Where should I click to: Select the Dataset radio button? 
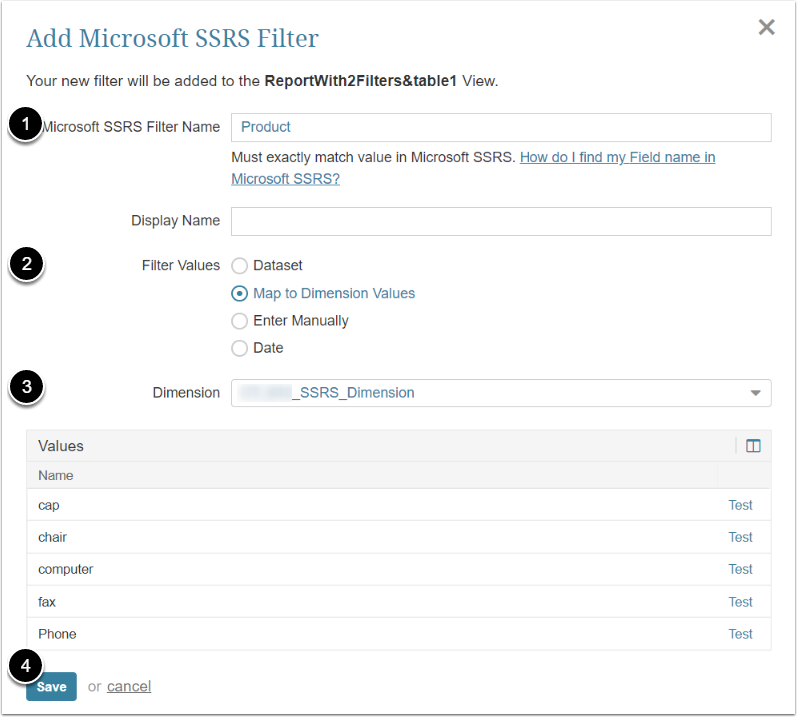coord(239,266)
